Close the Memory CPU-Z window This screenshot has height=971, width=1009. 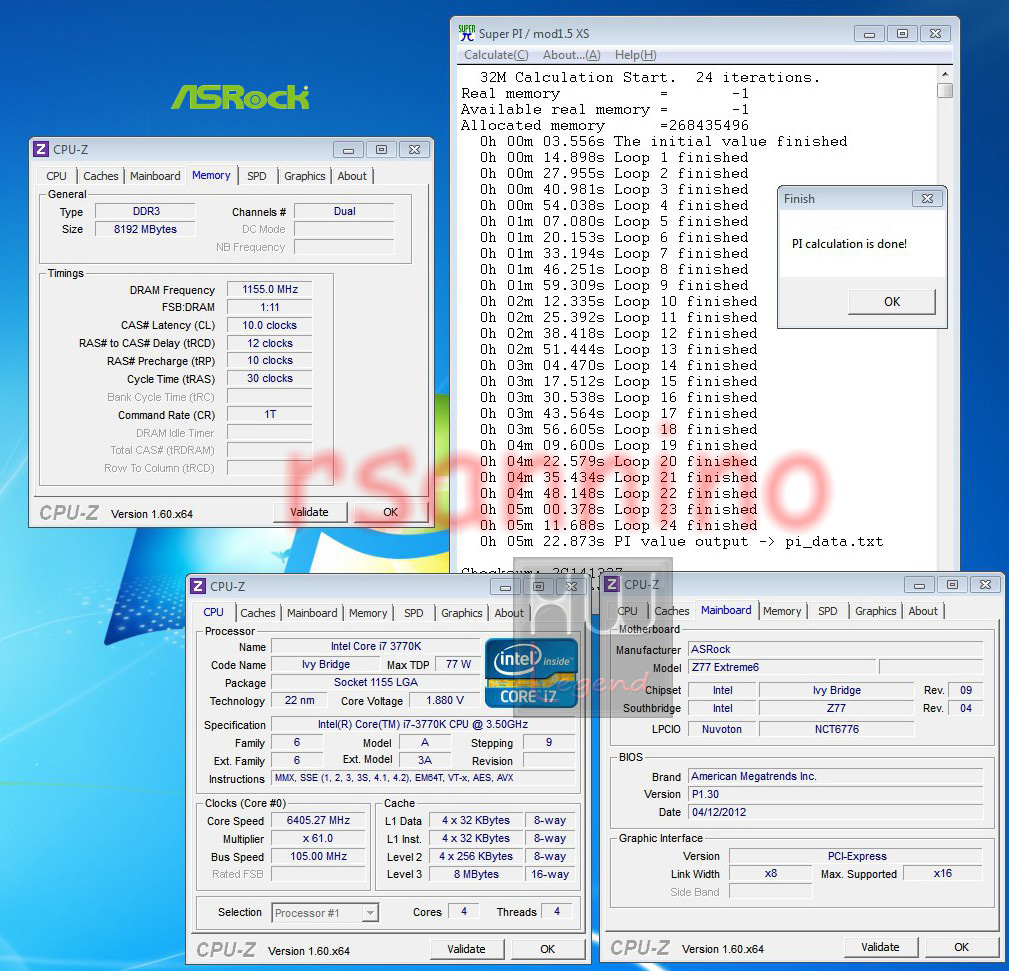coord(414,150)
